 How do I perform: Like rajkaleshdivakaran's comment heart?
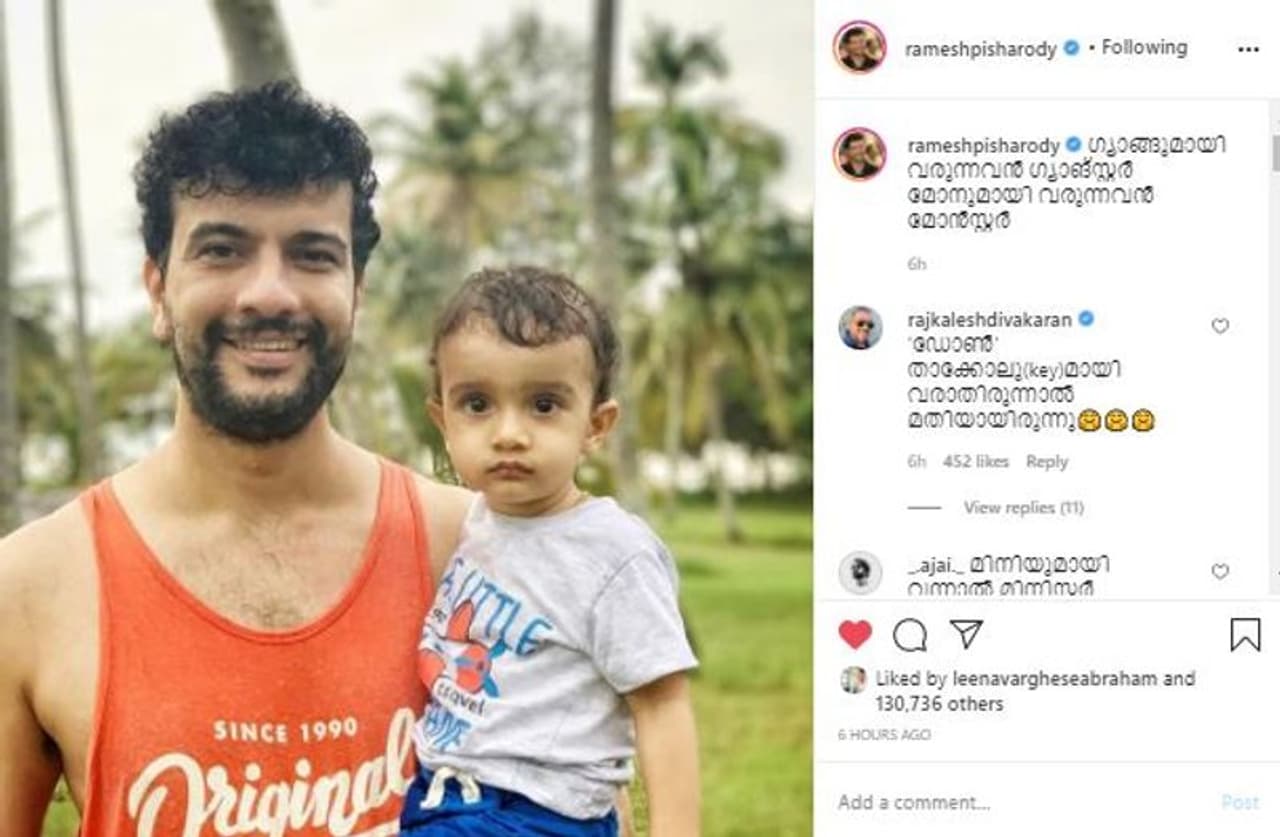1220,326
